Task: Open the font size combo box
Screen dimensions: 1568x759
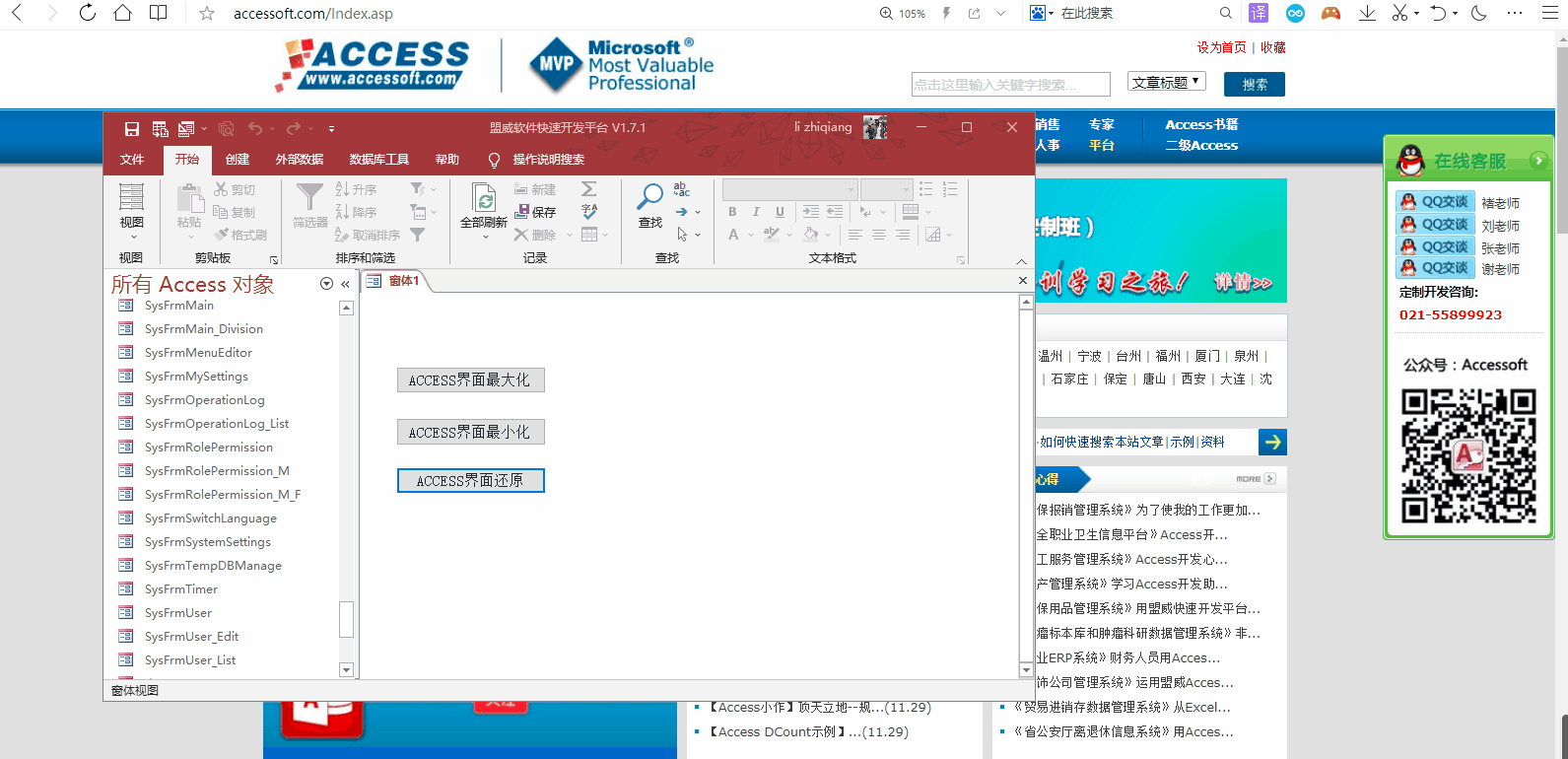Action: [x=886, y=189]
